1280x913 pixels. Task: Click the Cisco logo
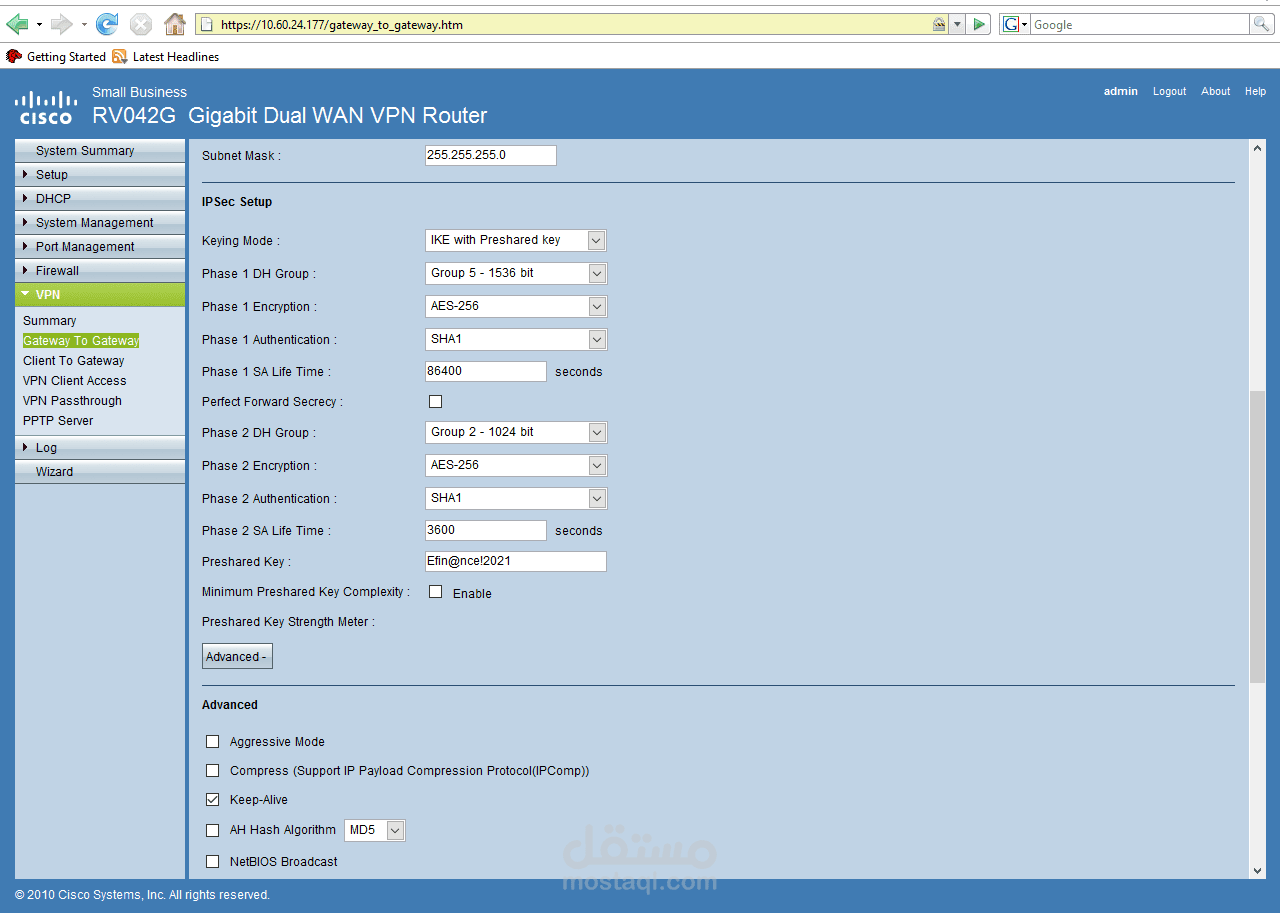click(46, 107)
